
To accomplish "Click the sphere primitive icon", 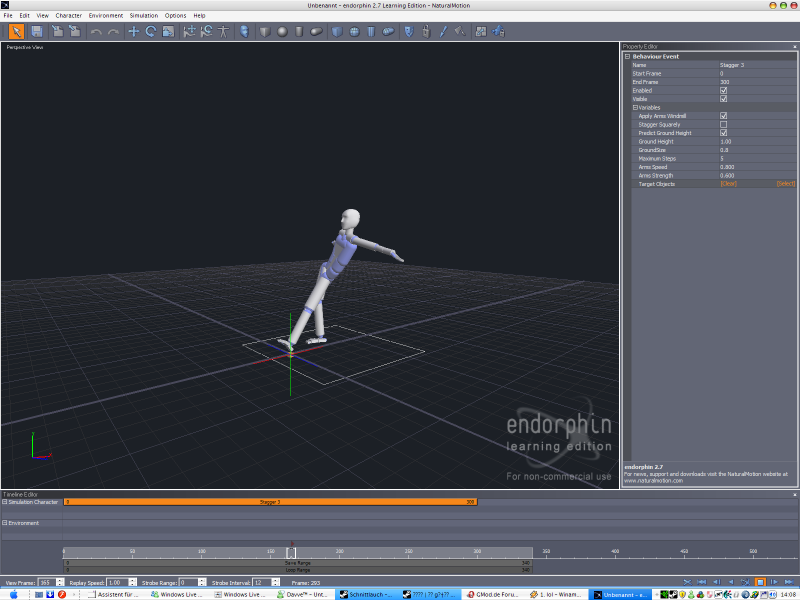I will click(282, 31).
